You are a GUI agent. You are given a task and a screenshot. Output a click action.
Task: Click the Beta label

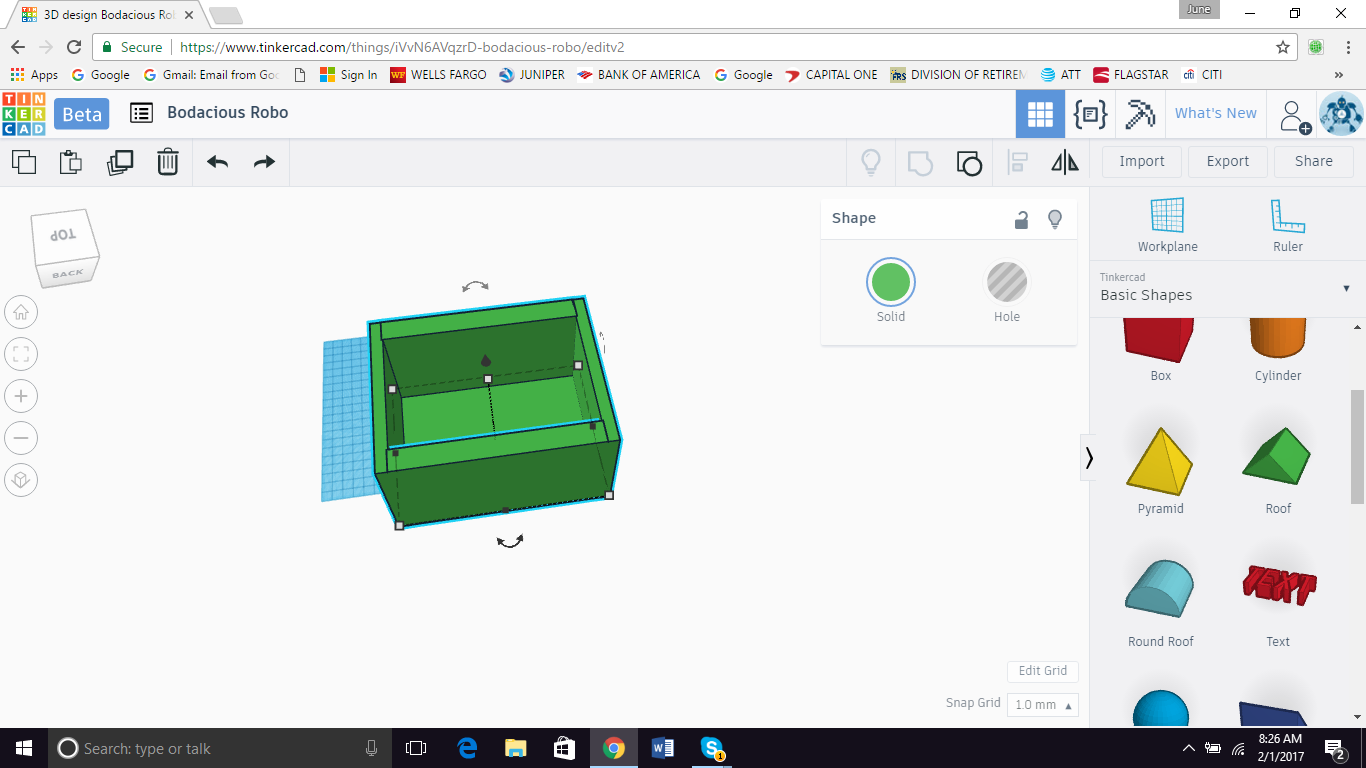[82, 114]
